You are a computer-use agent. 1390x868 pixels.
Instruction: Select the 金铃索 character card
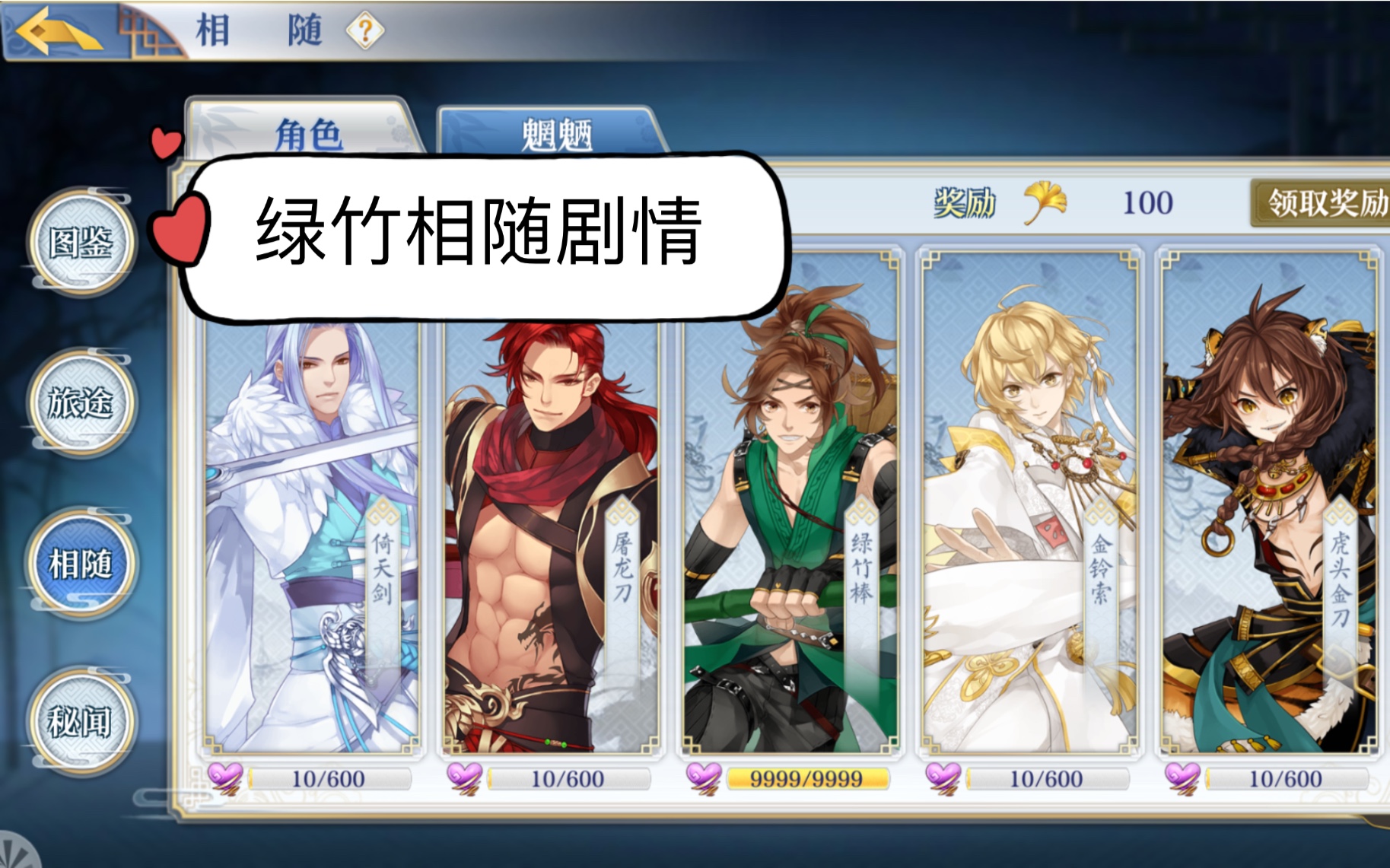click(1029, 502)
